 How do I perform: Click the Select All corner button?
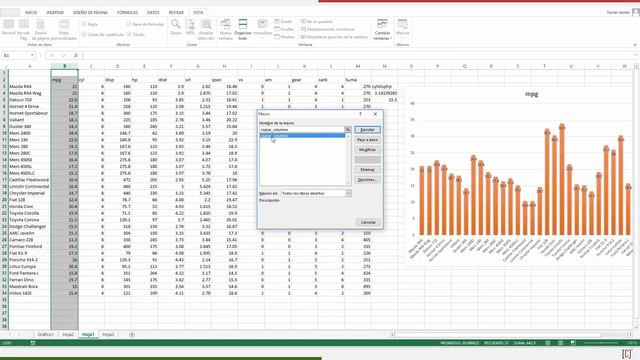pyautogui.click(x=4, y=66)
